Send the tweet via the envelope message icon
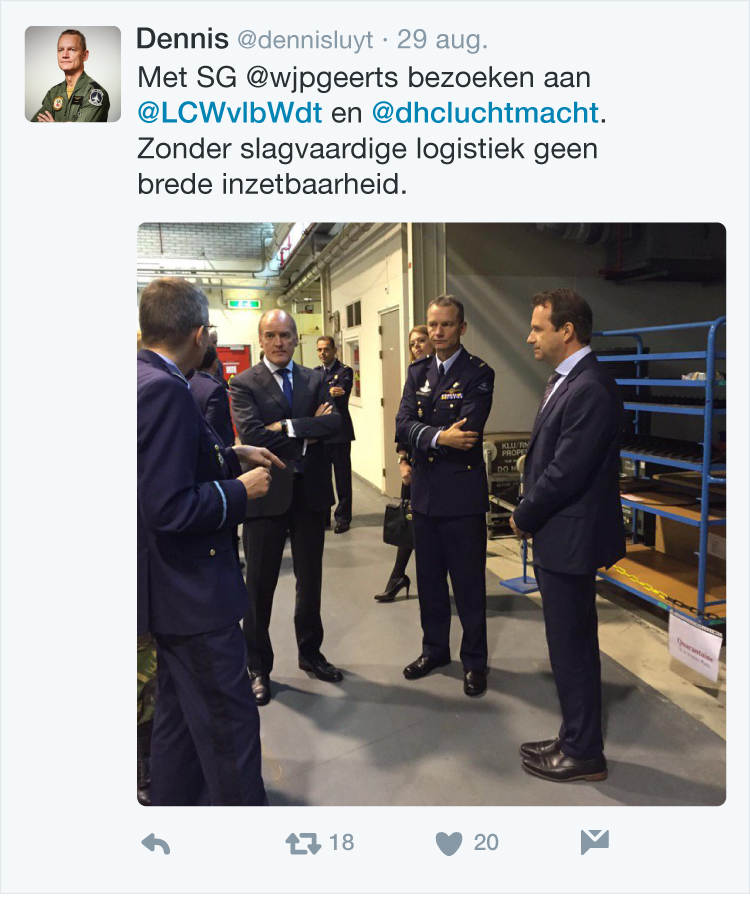750x898 pixels. (595, 842)
